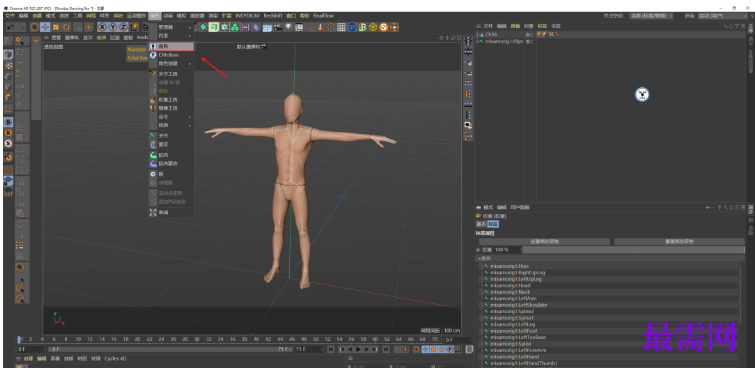
Task: Click the 权重 100% value field
Action: (507, 250)
